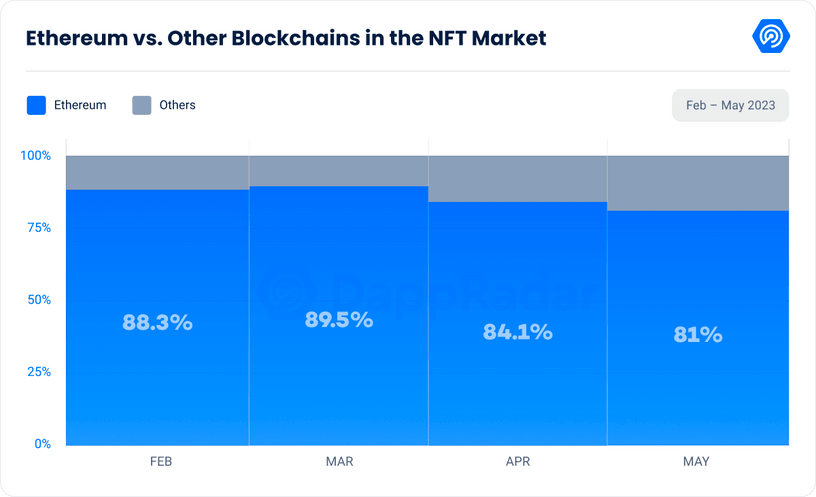Click the 0% y-axis label

42,444
